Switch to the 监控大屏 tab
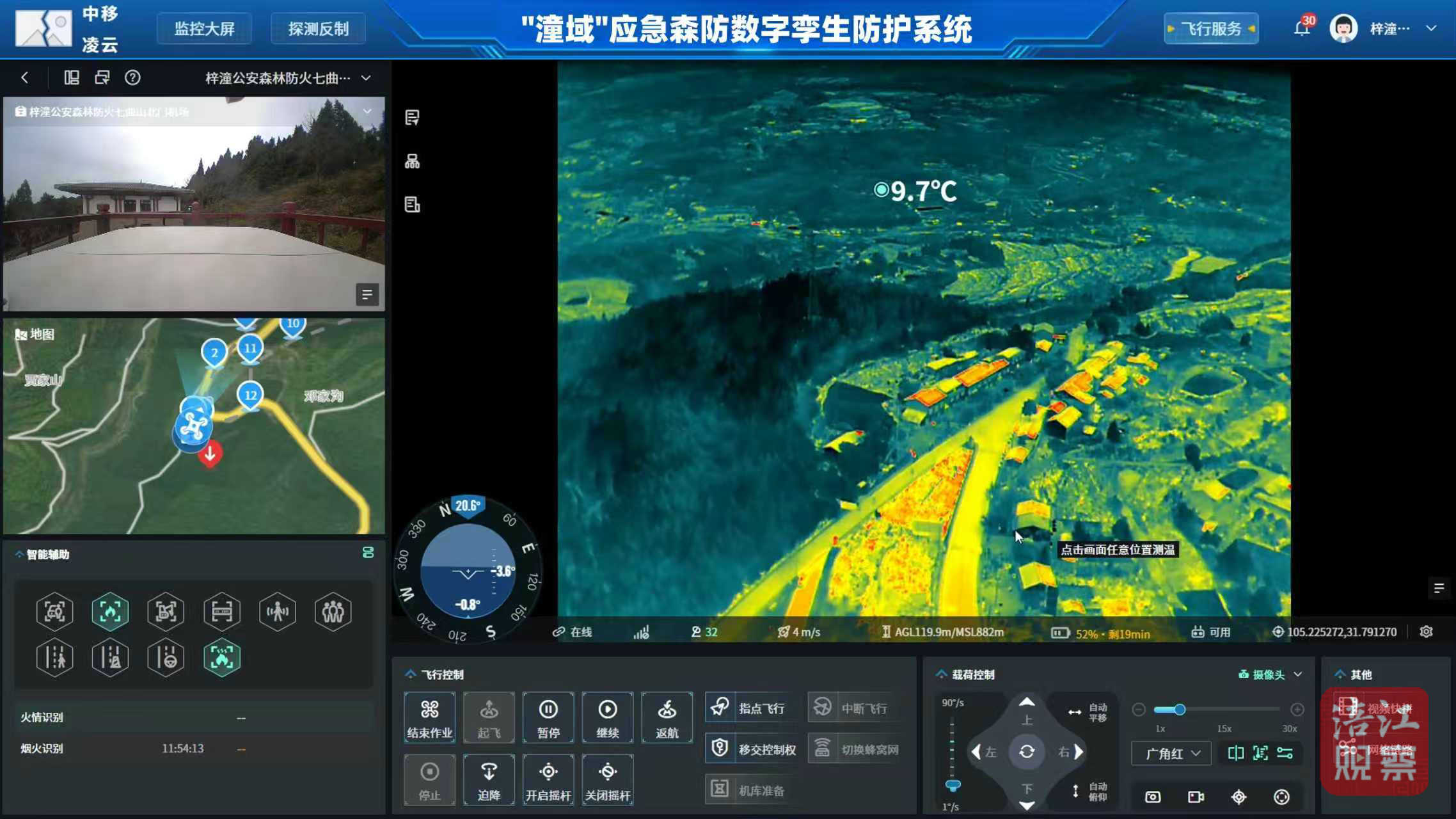 coord(204,29)
